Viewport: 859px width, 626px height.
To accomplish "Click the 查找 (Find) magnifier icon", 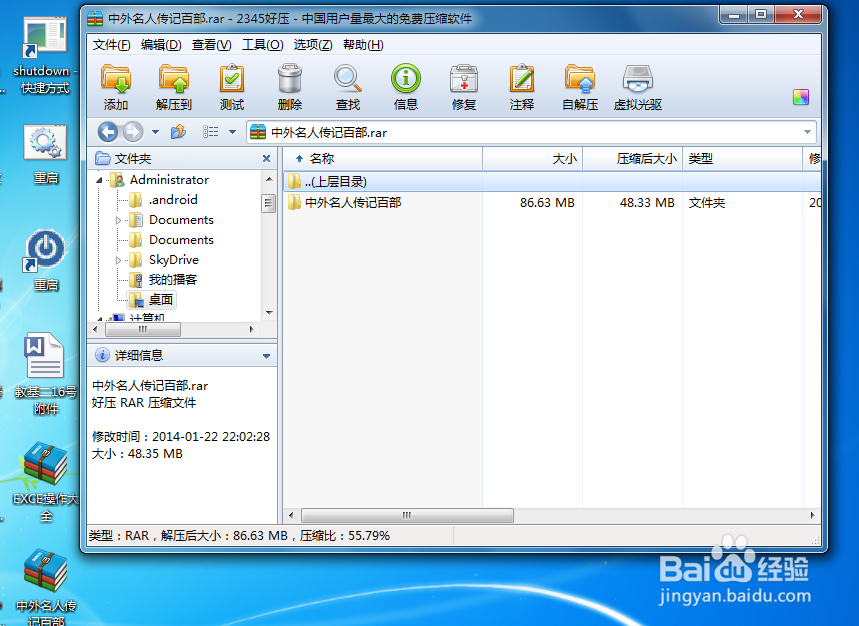I will [348, 87].
